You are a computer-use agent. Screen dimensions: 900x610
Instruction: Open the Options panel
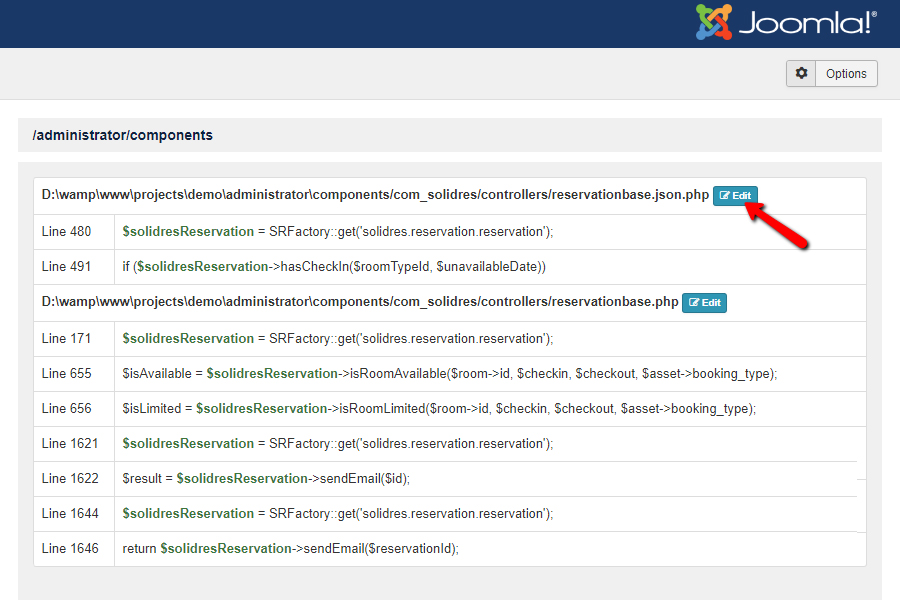(846, 73)
